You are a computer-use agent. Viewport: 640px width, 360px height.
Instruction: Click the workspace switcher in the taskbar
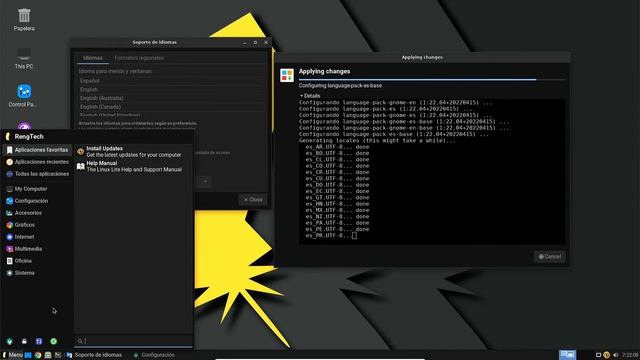tap(568, 355)
